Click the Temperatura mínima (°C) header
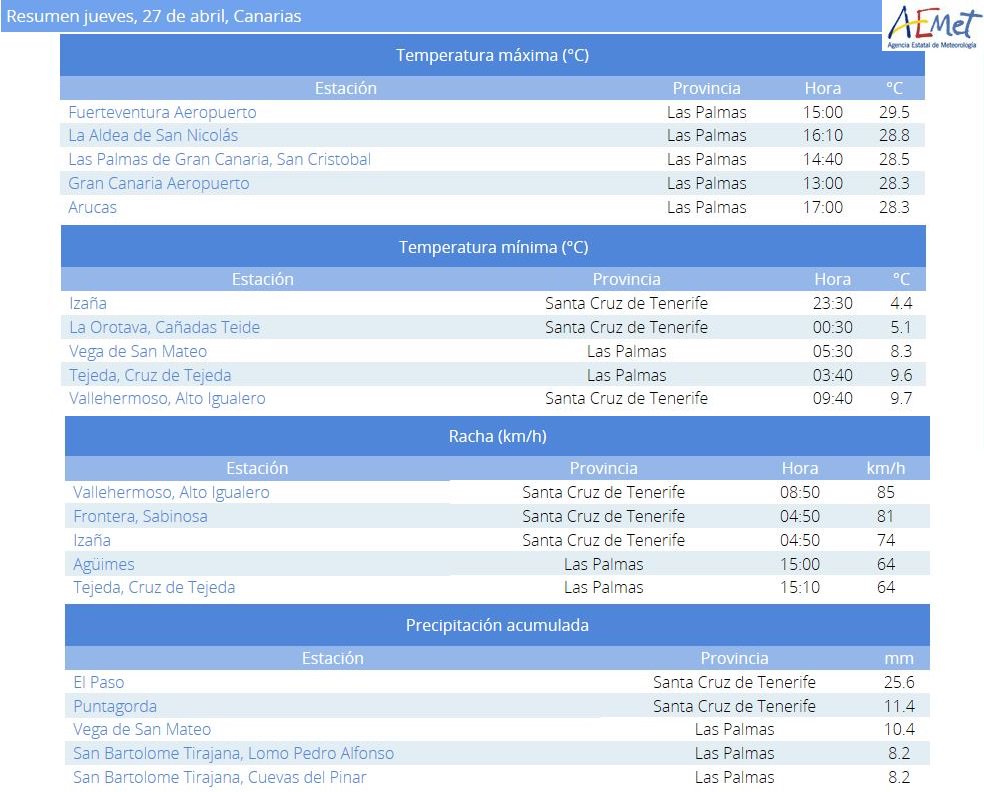 [x=493, y=247]
